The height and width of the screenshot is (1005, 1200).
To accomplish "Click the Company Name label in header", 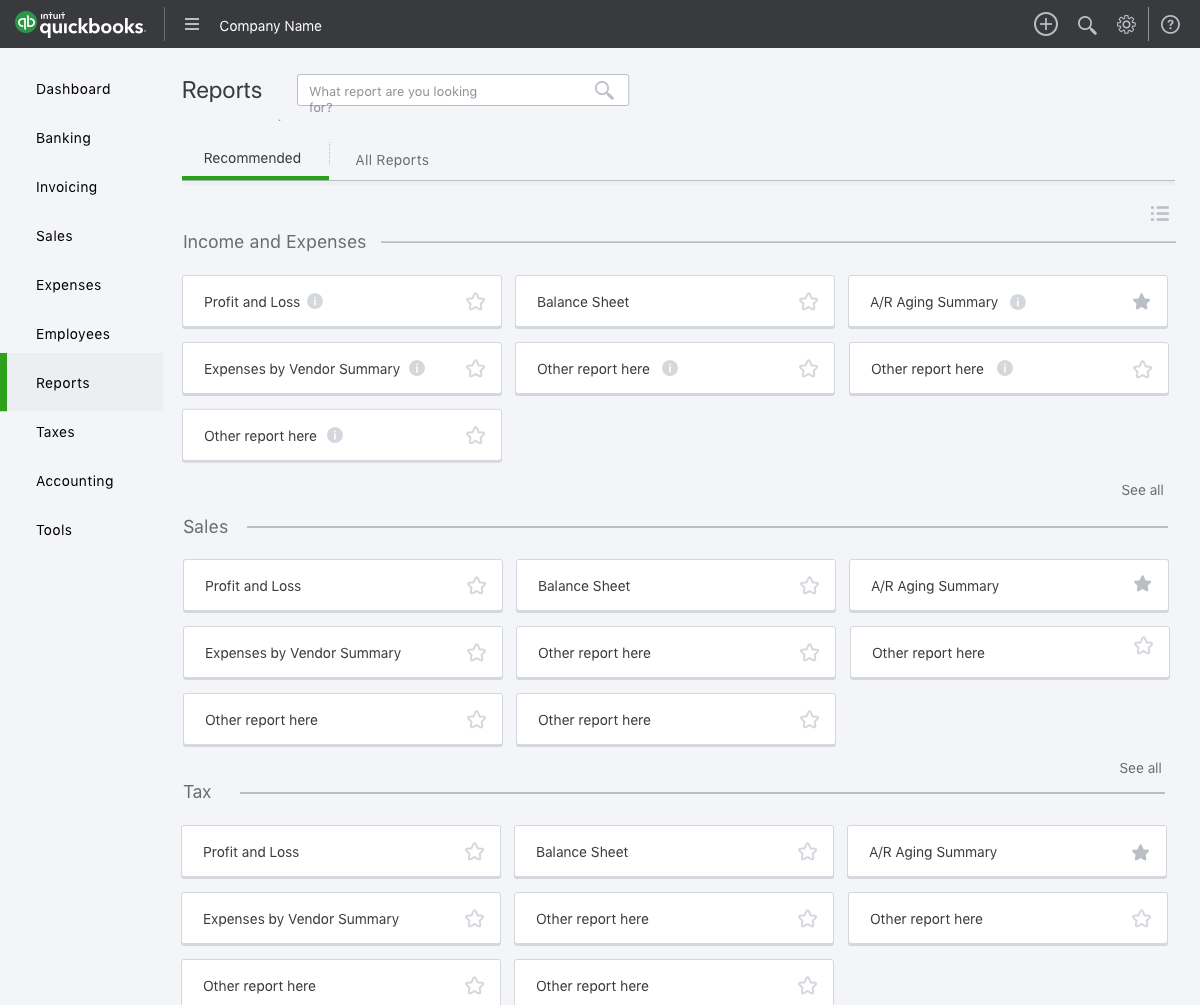I will (x=270, y=26).
